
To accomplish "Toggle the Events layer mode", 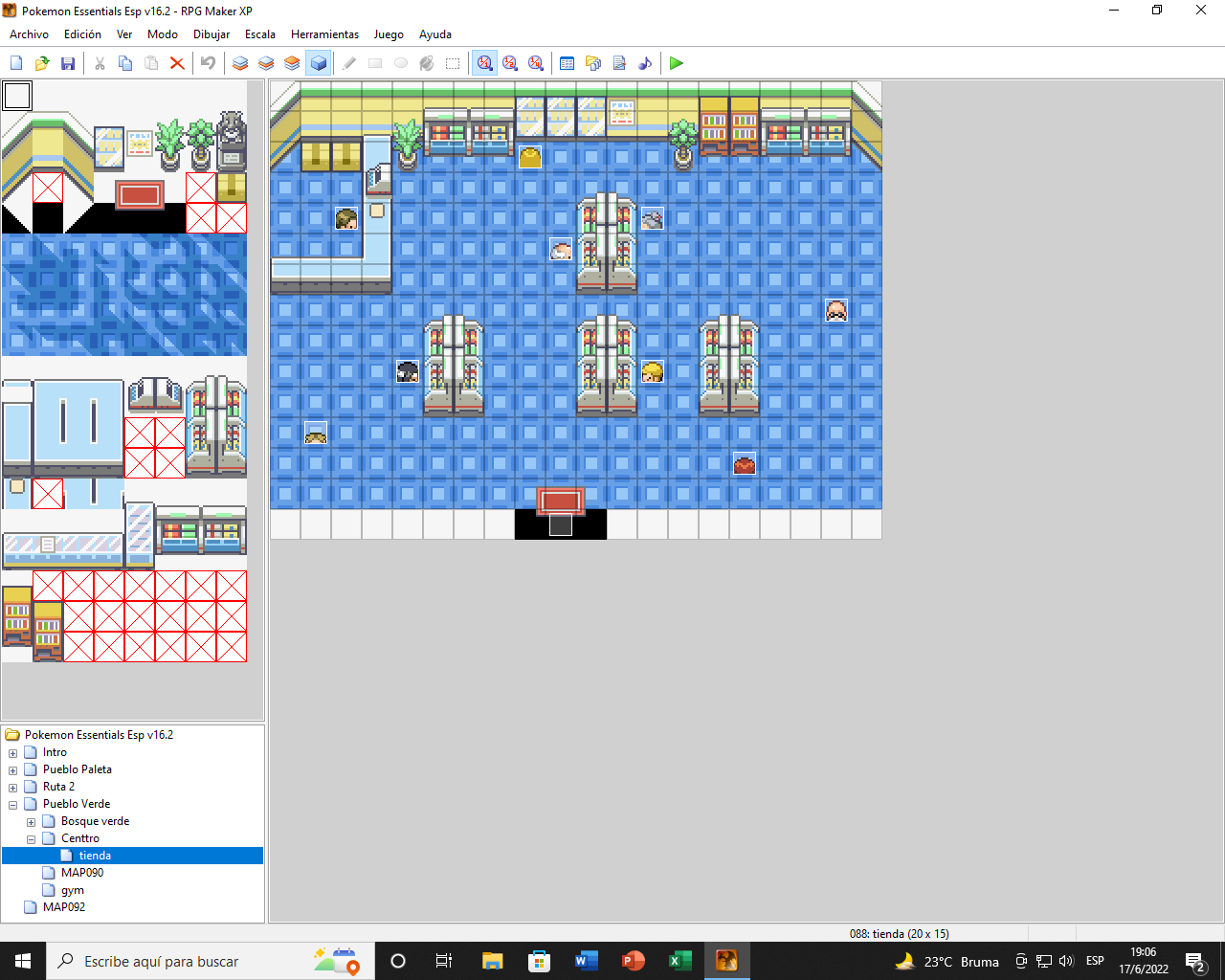I will click(x=319, y=63).
